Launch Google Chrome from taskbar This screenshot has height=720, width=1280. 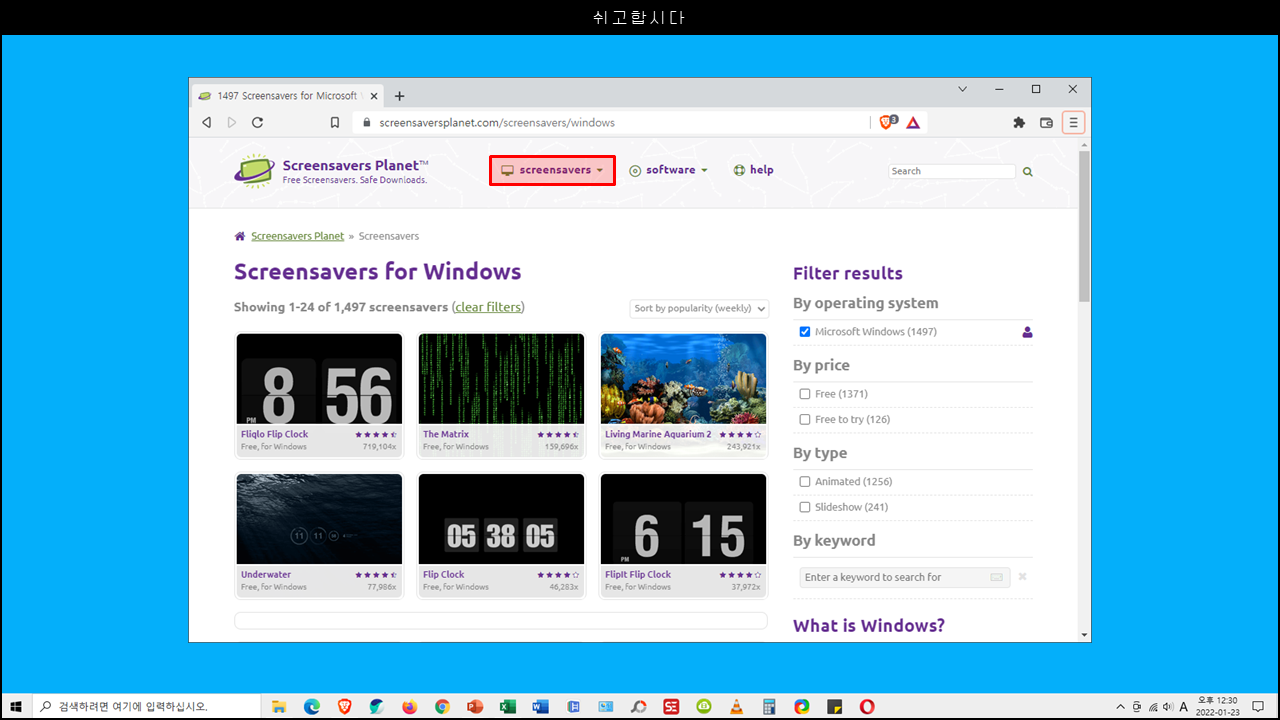click(442, 706)
